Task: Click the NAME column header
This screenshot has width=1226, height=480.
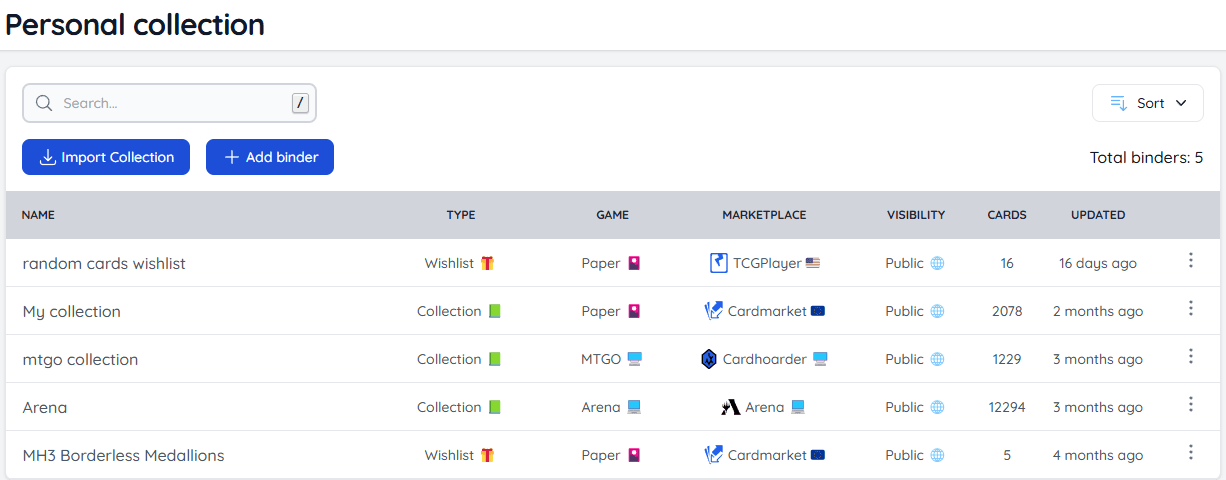Action: (x=38, y=215)
